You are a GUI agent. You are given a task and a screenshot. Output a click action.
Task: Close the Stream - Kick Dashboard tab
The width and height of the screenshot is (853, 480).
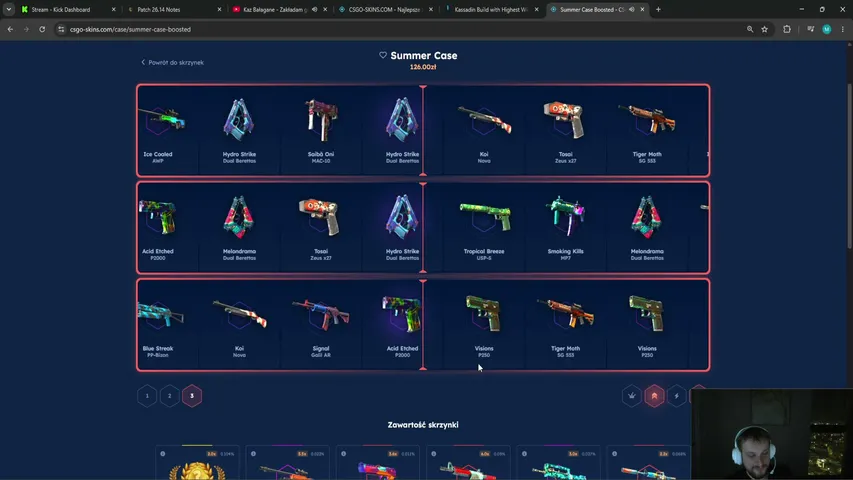(113, 9)
